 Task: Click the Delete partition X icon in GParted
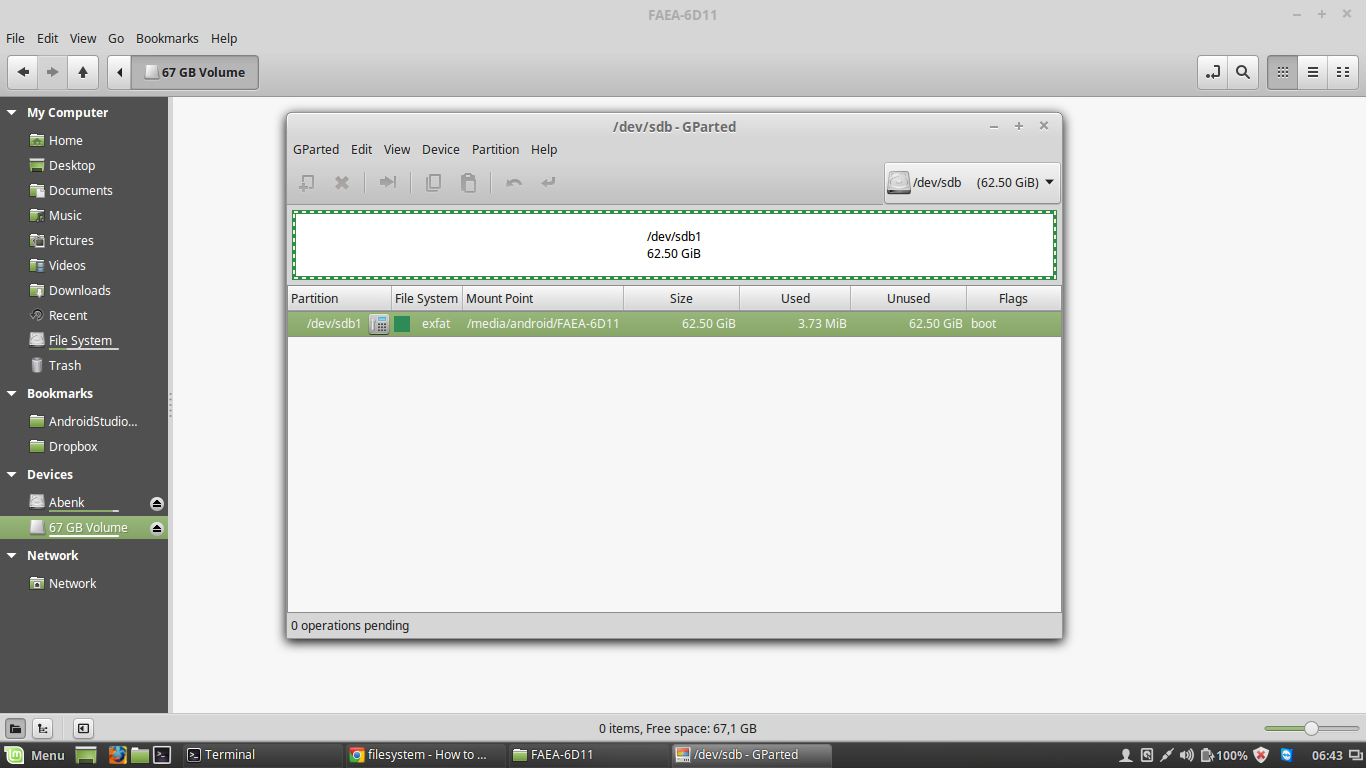(x=341, y=183)
